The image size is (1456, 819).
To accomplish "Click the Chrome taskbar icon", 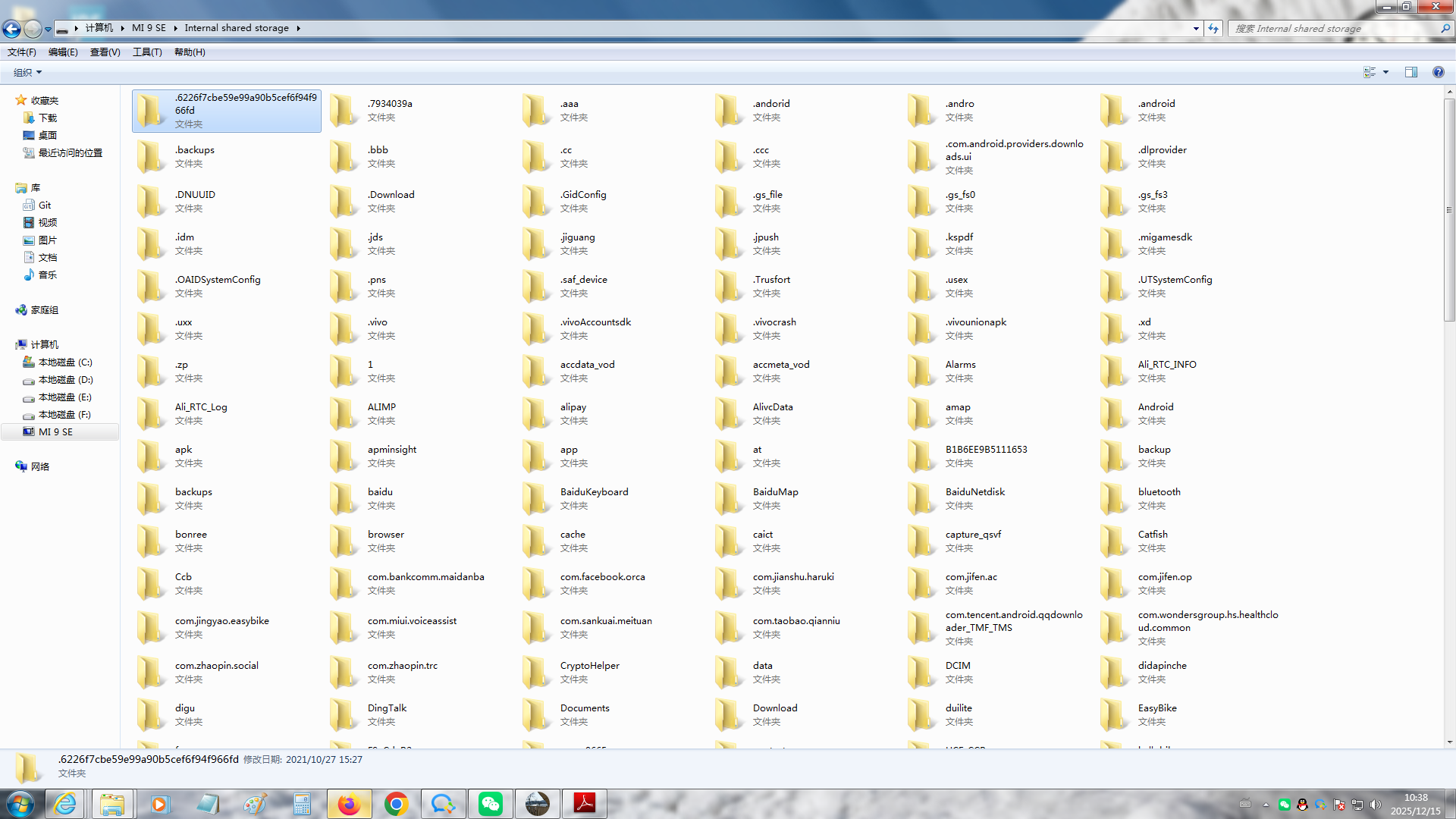I will [396, 804].
